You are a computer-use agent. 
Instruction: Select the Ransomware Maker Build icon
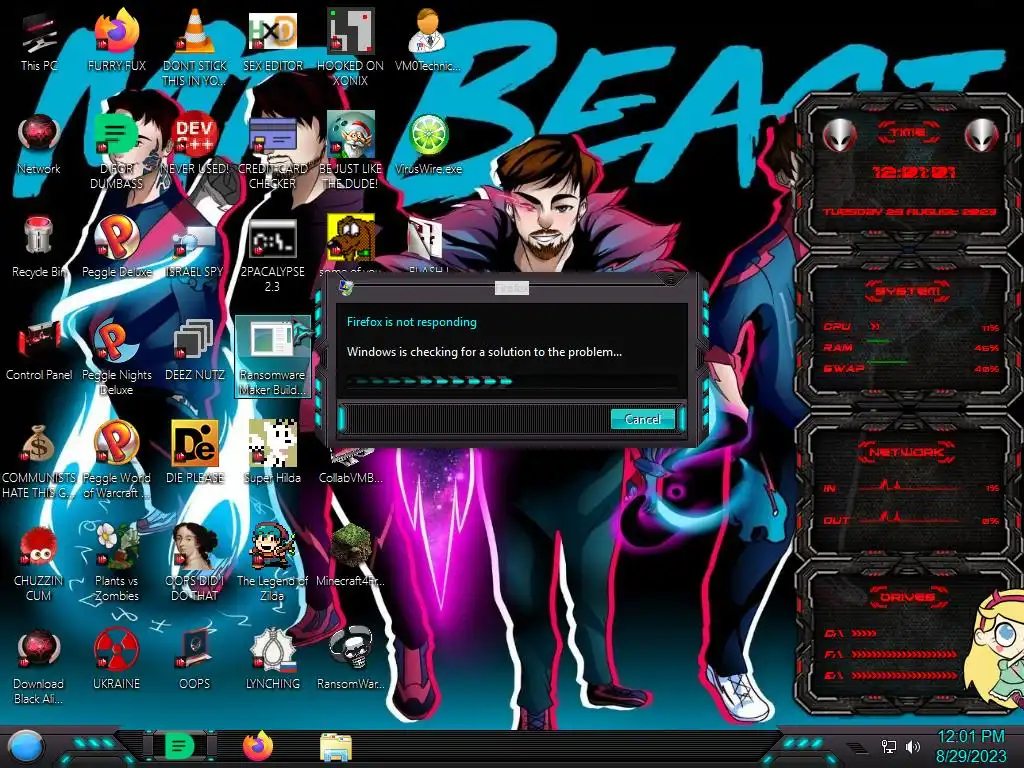[272, 357]
